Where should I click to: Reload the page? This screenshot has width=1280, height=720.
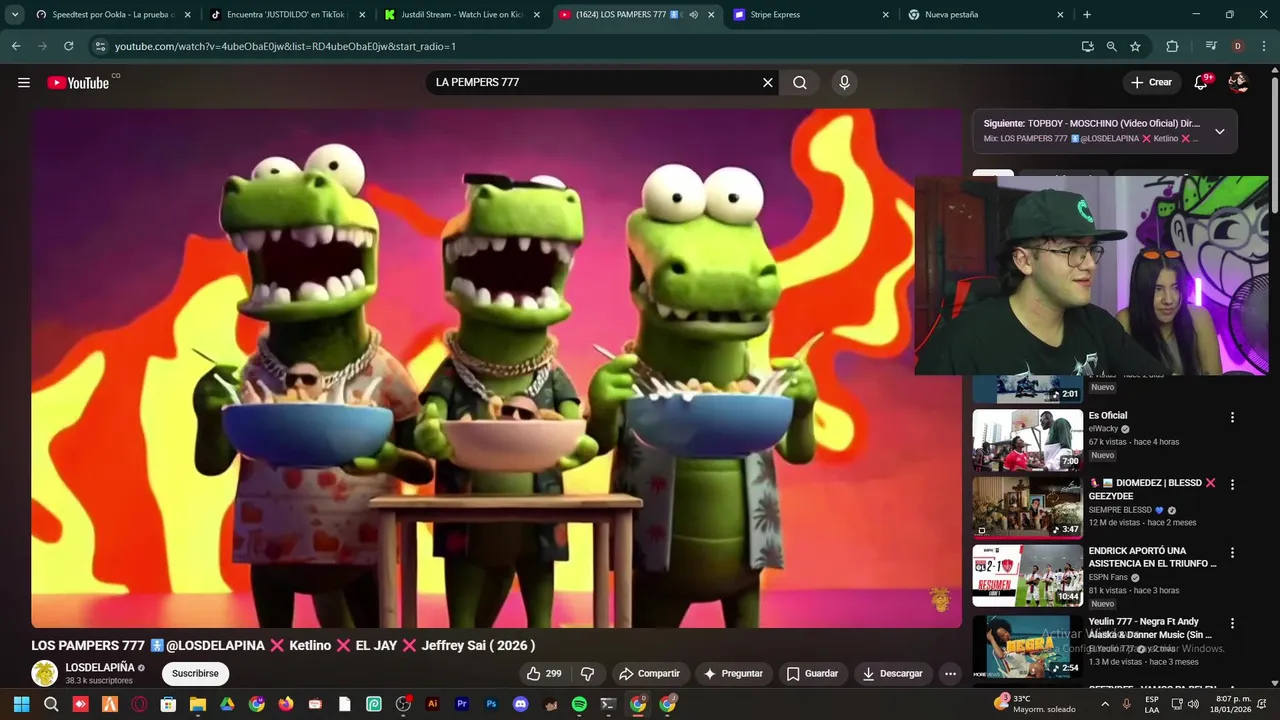[68, 46]
